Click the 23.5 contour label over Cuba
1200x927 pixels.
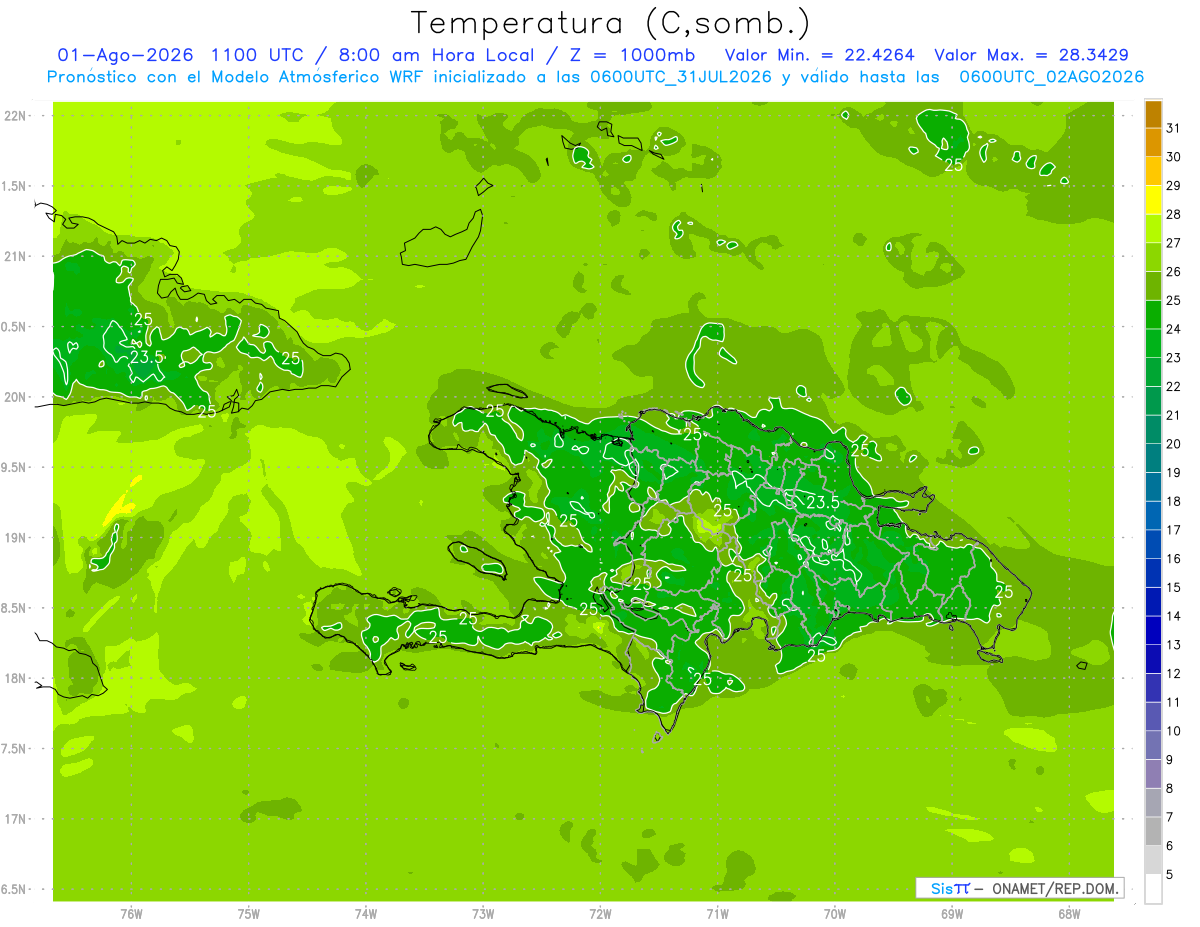pyautogui.click(x=146, y=357)
